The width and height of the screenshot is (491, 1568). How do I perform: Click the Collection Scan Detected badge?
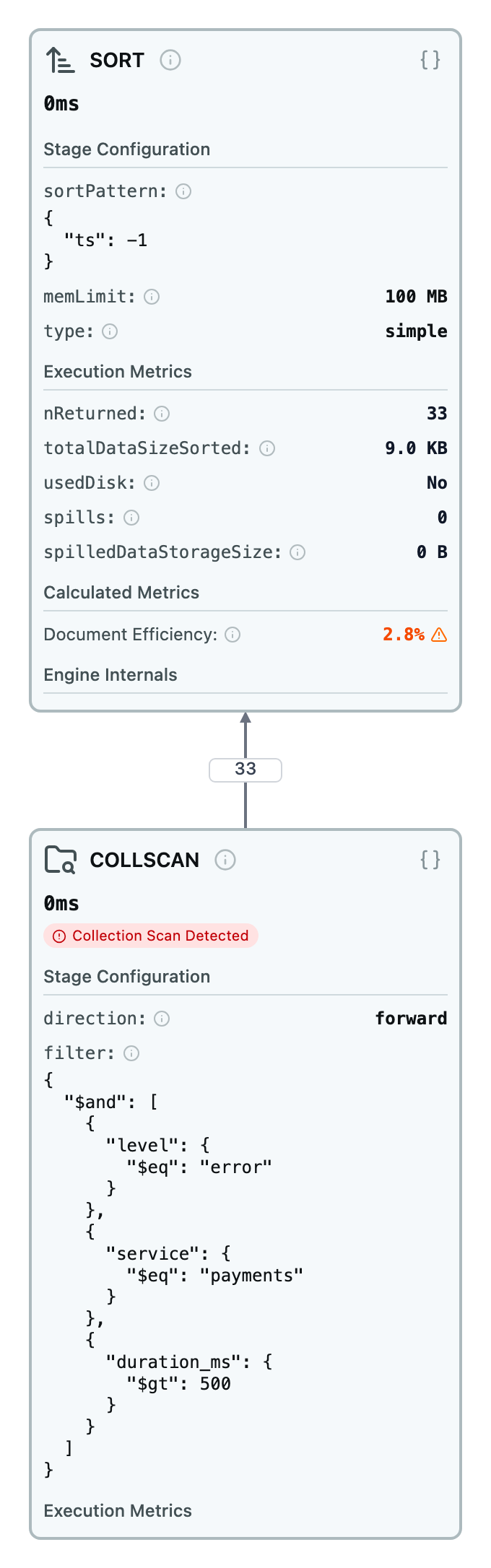point(151,936)
